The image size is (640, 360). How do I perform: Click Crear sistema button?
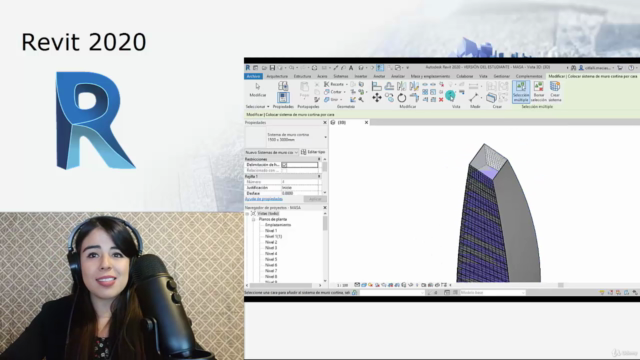pos(555,92)
